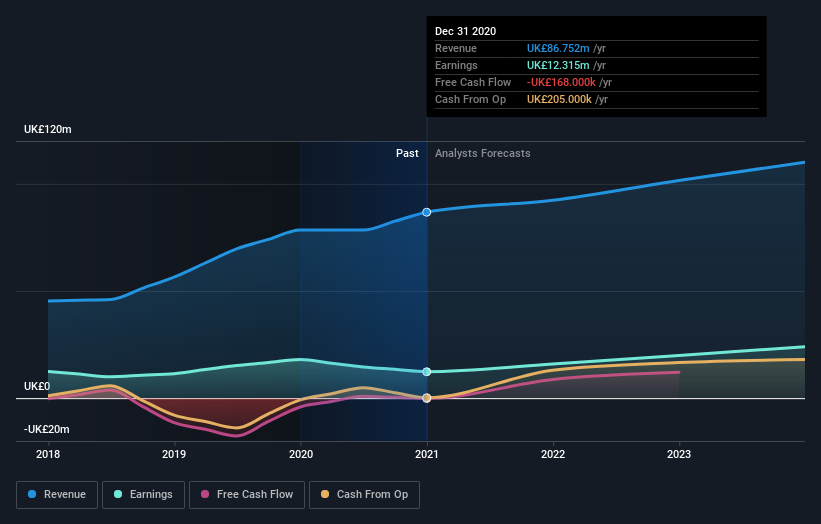
Task: Toggle the Revenue legend button
Action: pos(57,495)
